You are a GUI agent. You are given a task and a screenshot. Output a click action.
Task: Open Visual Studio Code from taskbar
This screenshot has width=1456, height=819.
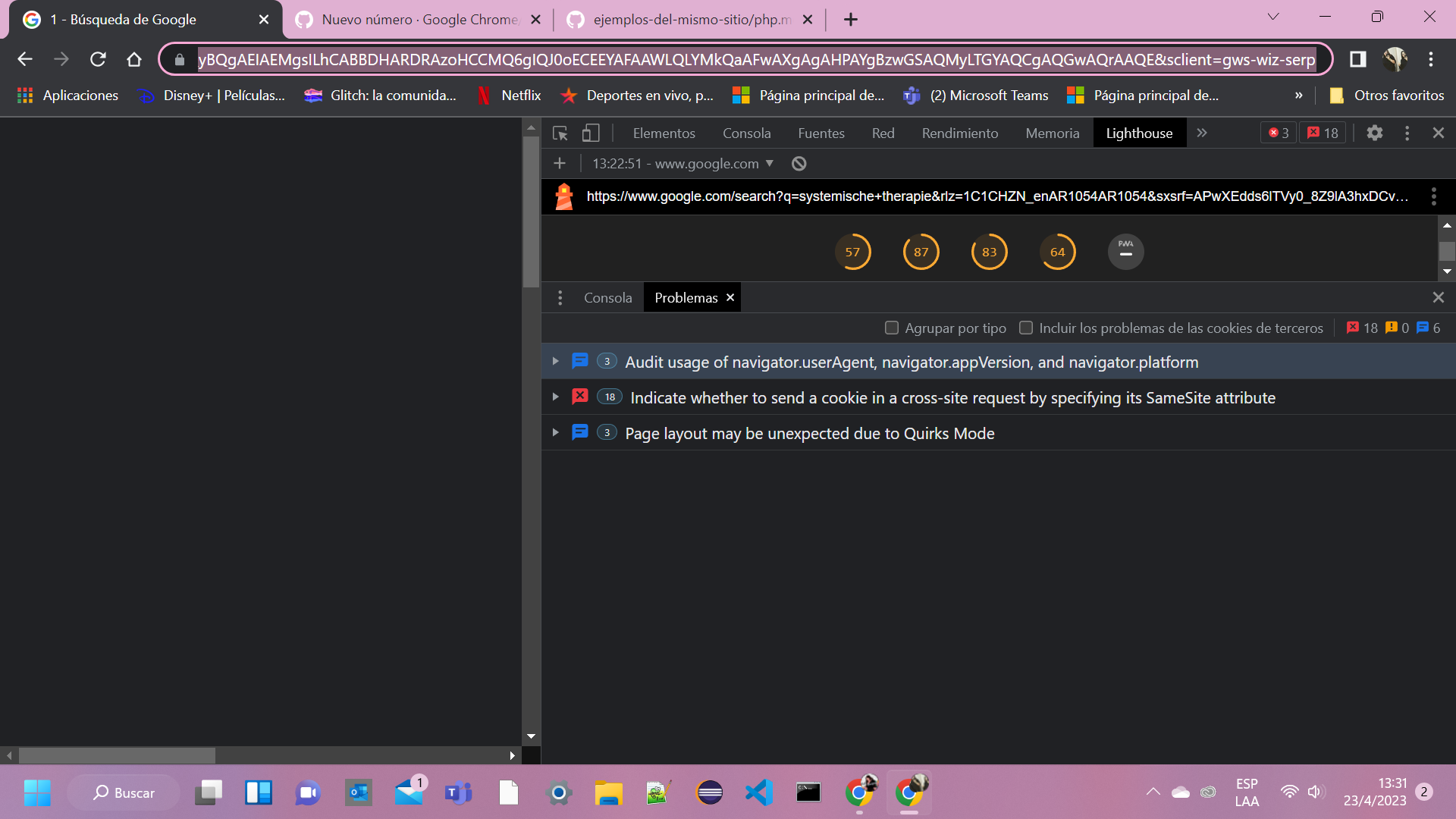pos(758,792)
